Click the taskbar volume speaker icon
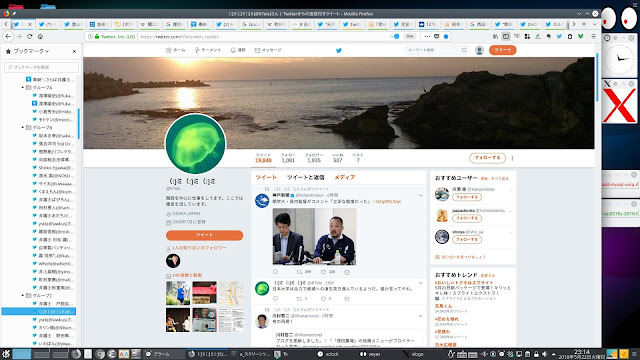Screen dimensions: 640x360 [544, 354]
